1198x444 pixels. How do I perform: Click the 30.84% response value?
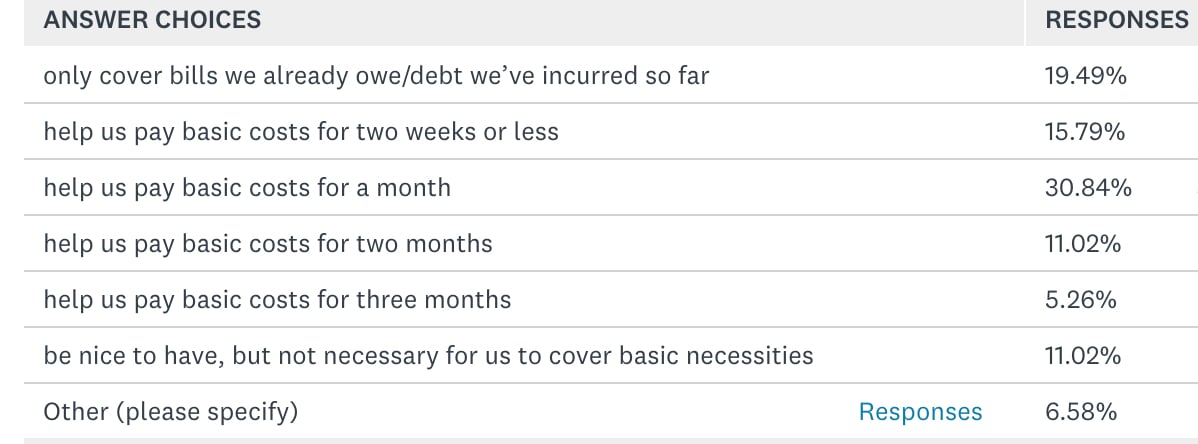click(1088, 187)
